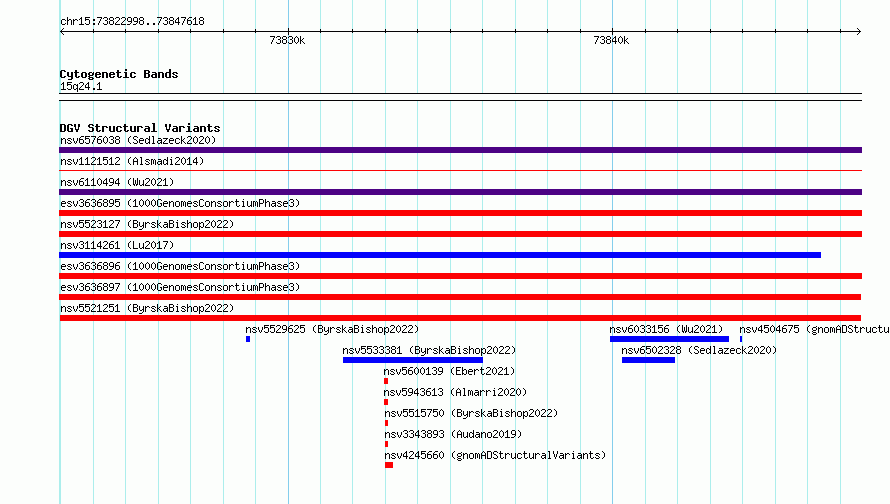Open the nsv1121512 (Alsmadi2014) label
Screen dimensions: 890x504
click(132, 161)
